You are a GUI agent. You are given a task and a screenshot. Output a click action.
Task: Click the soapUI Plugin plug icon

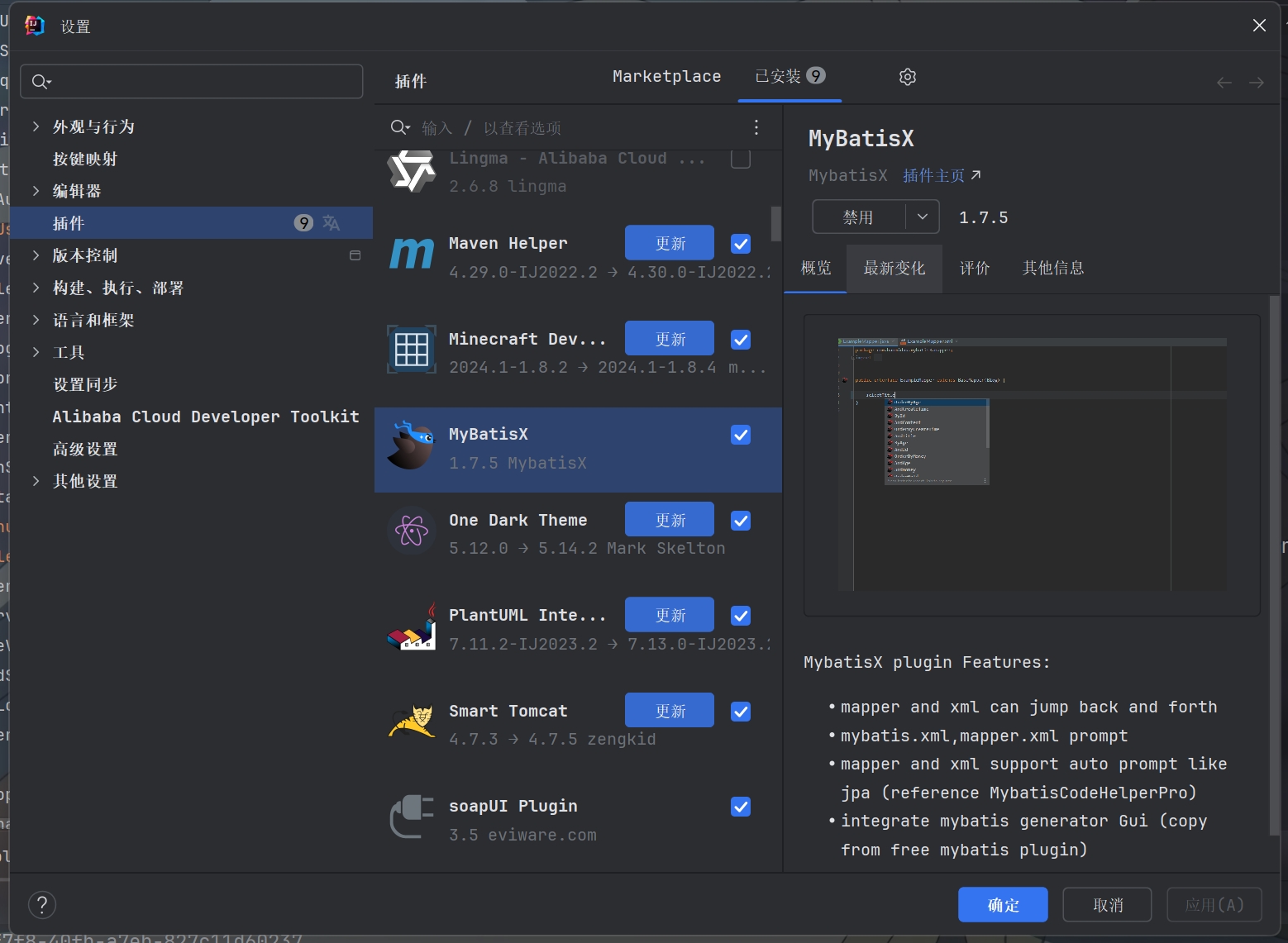pyautogui.click(x=411, y=817)
